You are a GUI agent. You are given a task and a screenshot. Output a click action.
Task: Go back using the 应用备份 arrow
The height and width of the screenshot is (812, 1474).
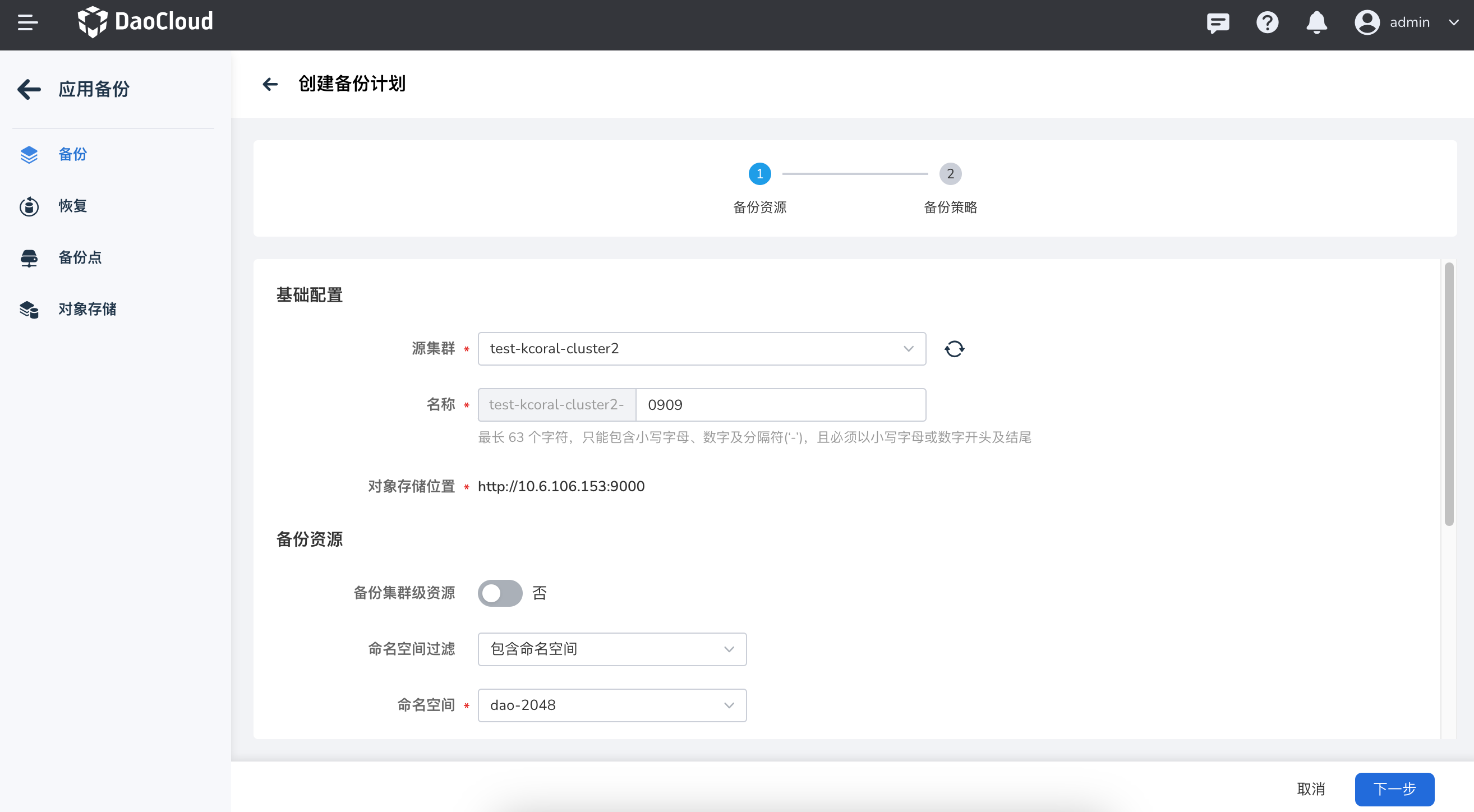[x=29, y=89]
